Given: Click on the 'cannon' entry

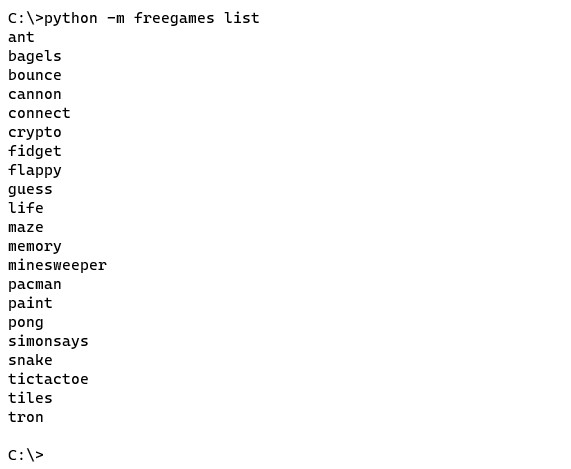Looking at the screenshot, I should (35, 94).
